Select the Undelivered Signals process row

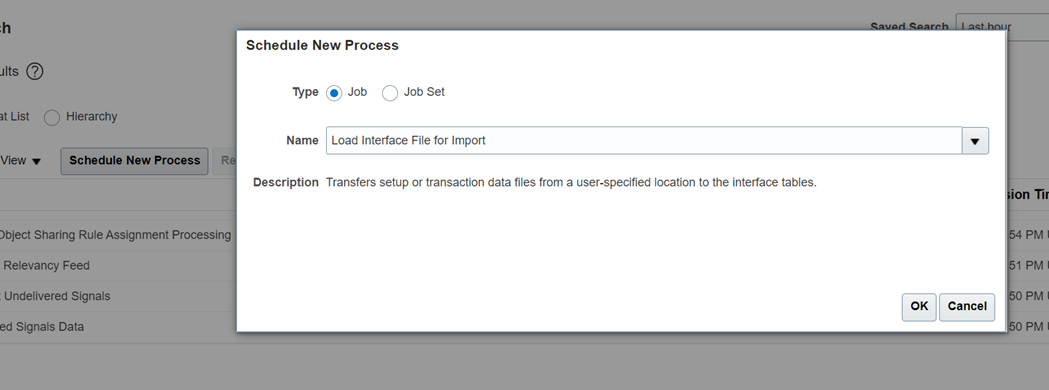click(56, 296)
